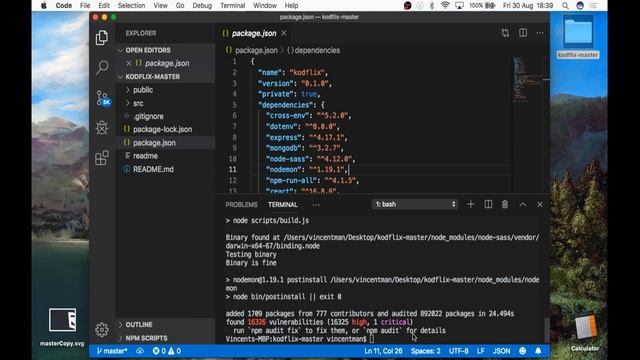Open package-lock.json in explorer
The width and height of the screenshot is (640, 360).
click(x=165, y=129)
